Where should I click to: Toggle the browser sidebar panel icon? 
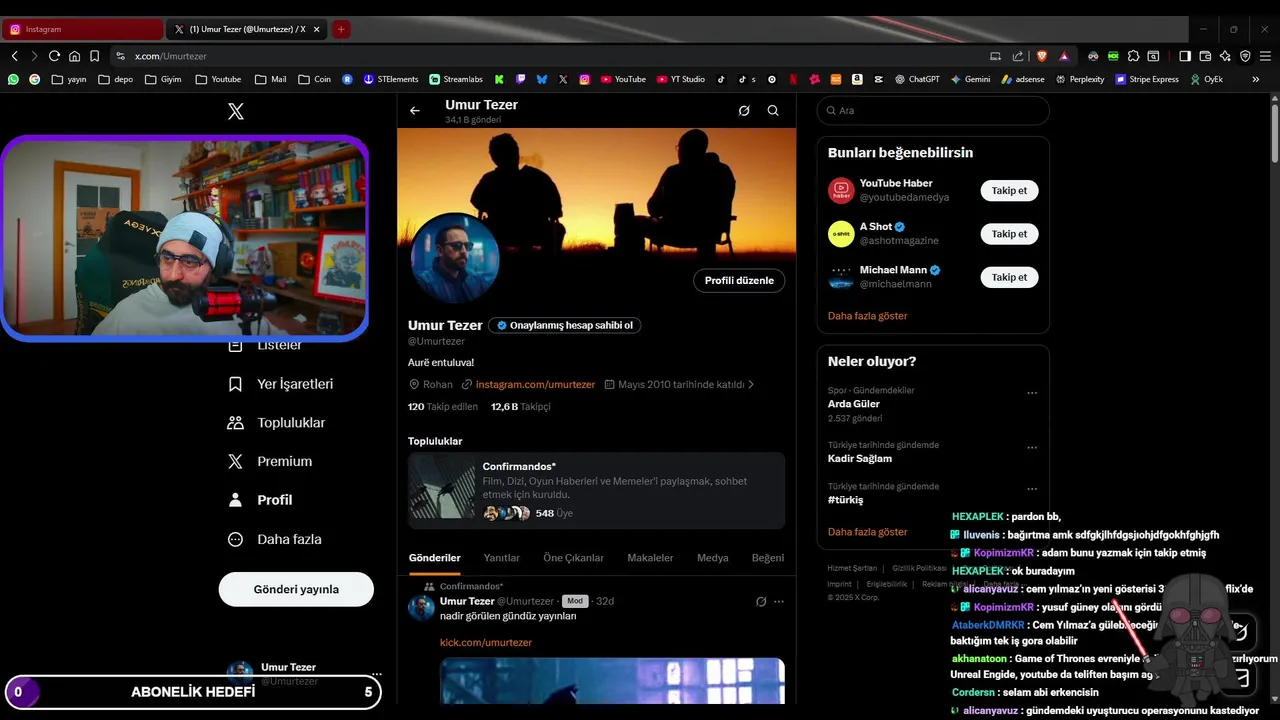coord(1185,56)
